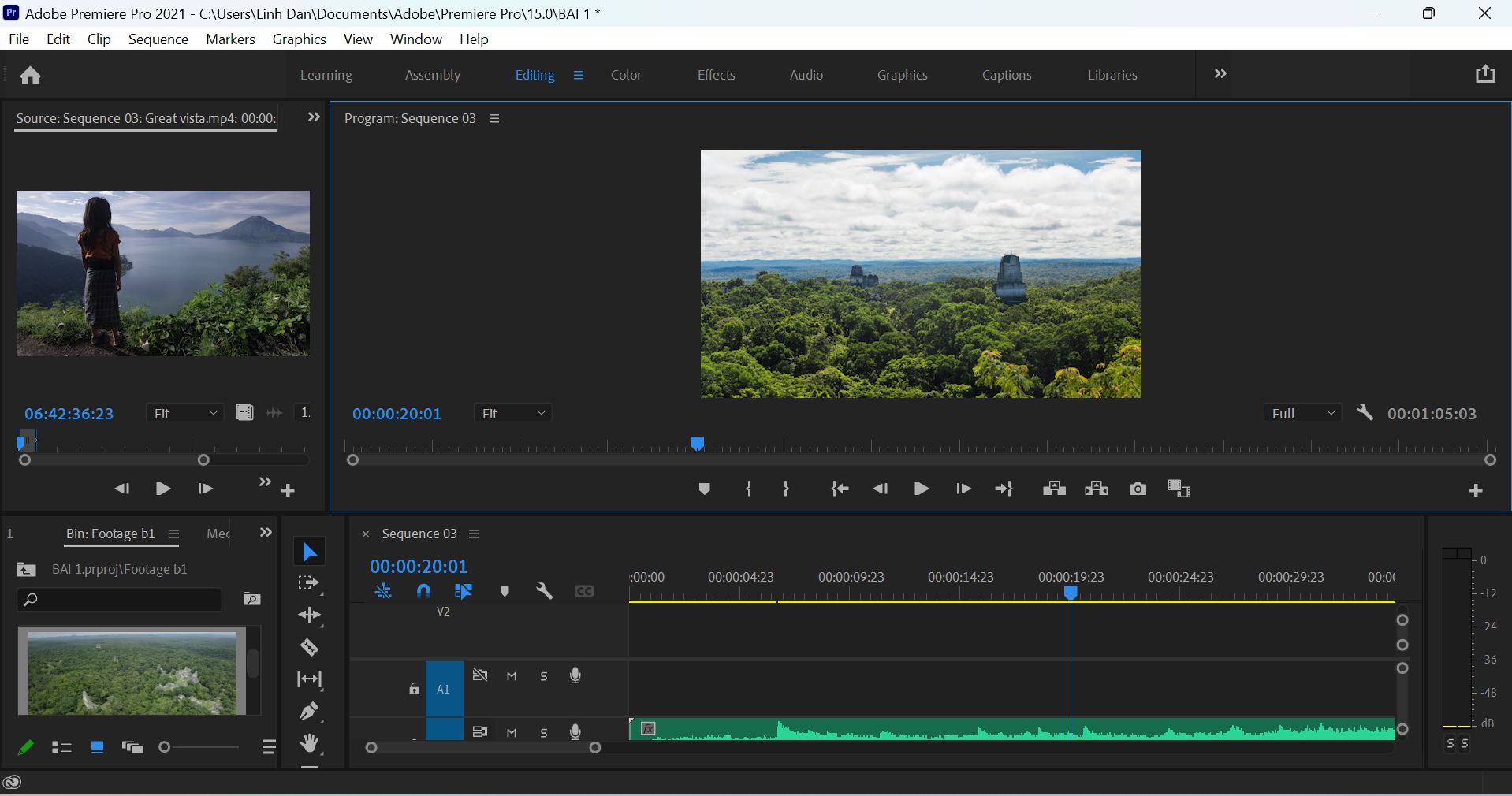
Task: Click the Home icon
Action: (31, 75)
